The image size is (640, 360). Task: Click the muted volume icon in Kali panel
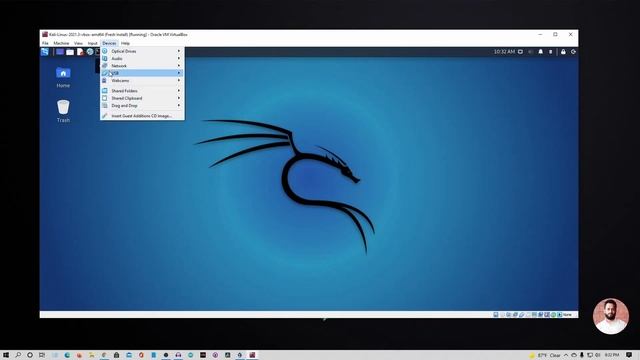(x=530, y=52)
